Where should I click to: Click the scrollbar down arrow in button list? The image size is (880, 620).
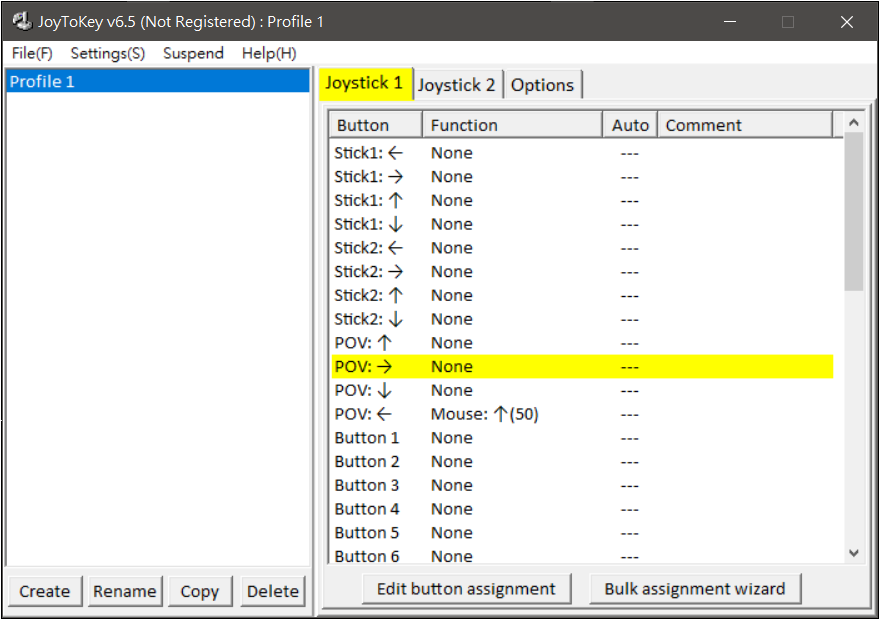tap(853, 552)
